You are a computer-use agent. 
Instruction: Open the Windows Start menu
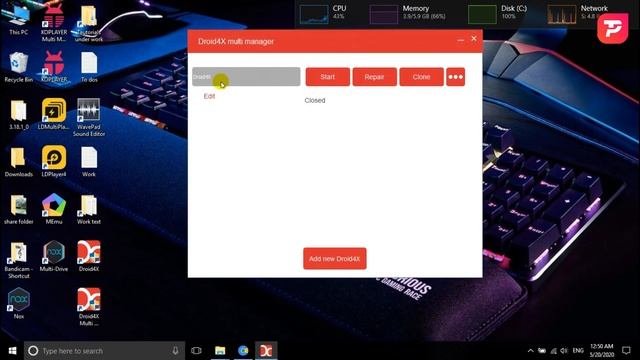coord(12,351)
